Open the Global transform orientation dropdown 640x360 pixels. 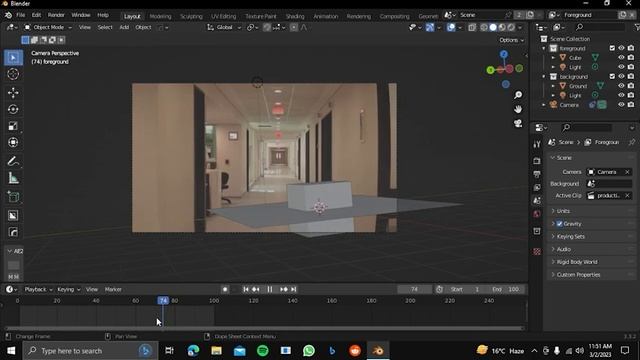224,27
